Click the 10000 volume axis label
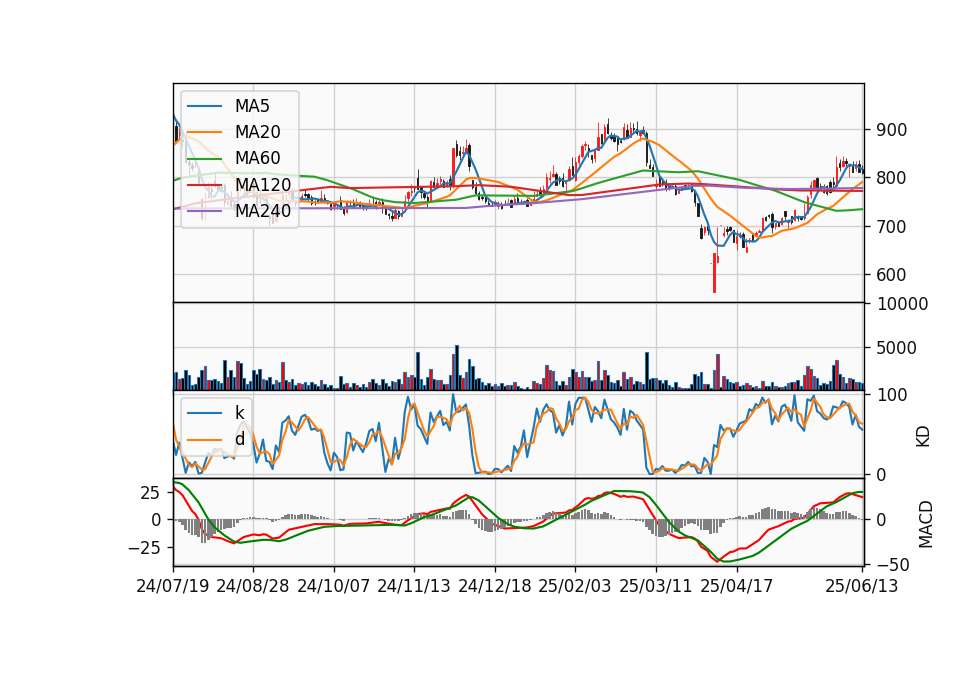Viewport: 960px width, 690px height. [902, 304]
